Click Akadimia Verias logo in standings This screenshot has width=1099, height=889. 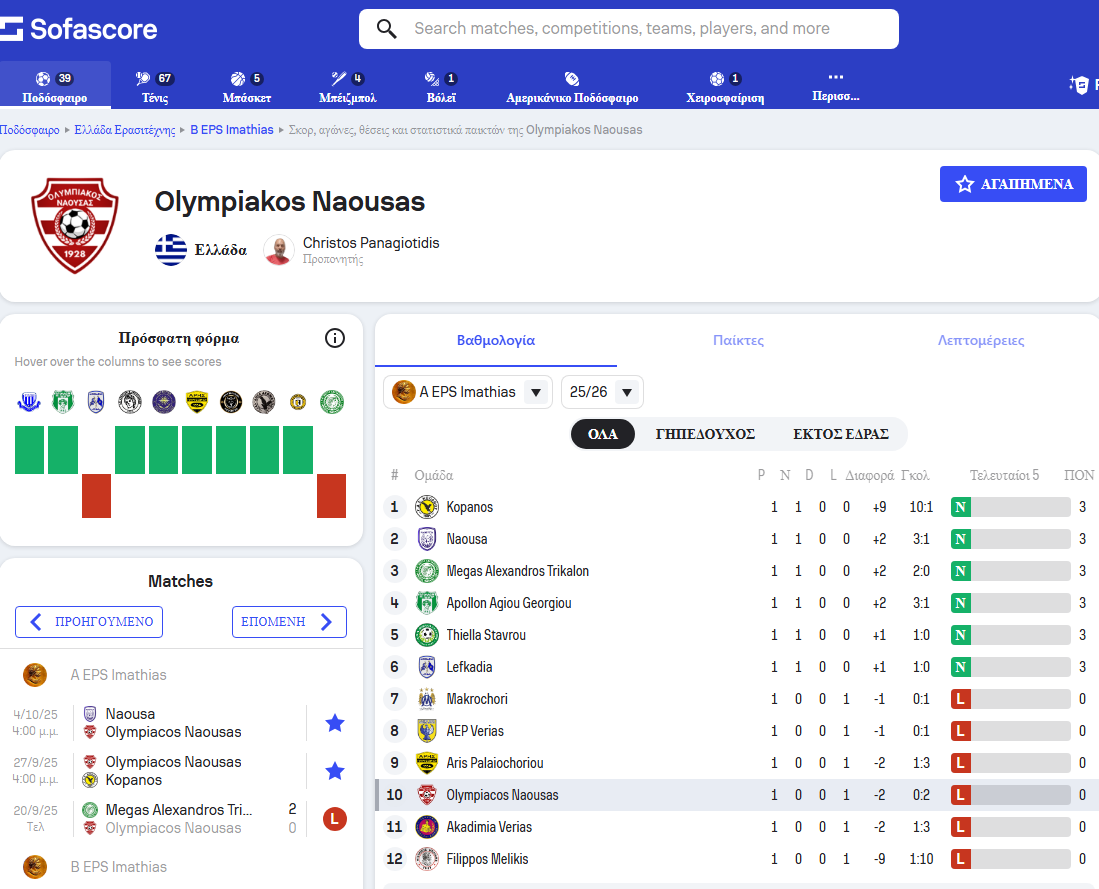coord(427,827)
